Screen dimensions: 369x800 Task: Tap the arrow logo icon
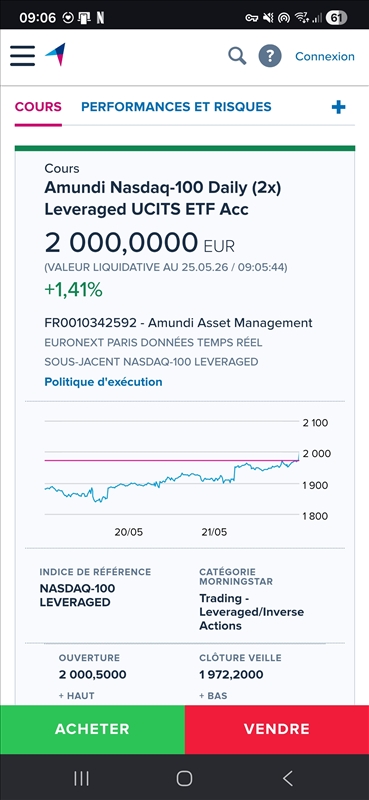click(x=56, y=55)
